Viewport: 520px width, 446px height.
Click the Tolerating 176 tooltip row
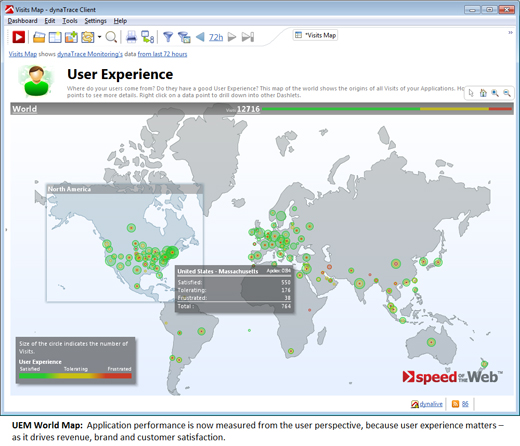[234, 290]
